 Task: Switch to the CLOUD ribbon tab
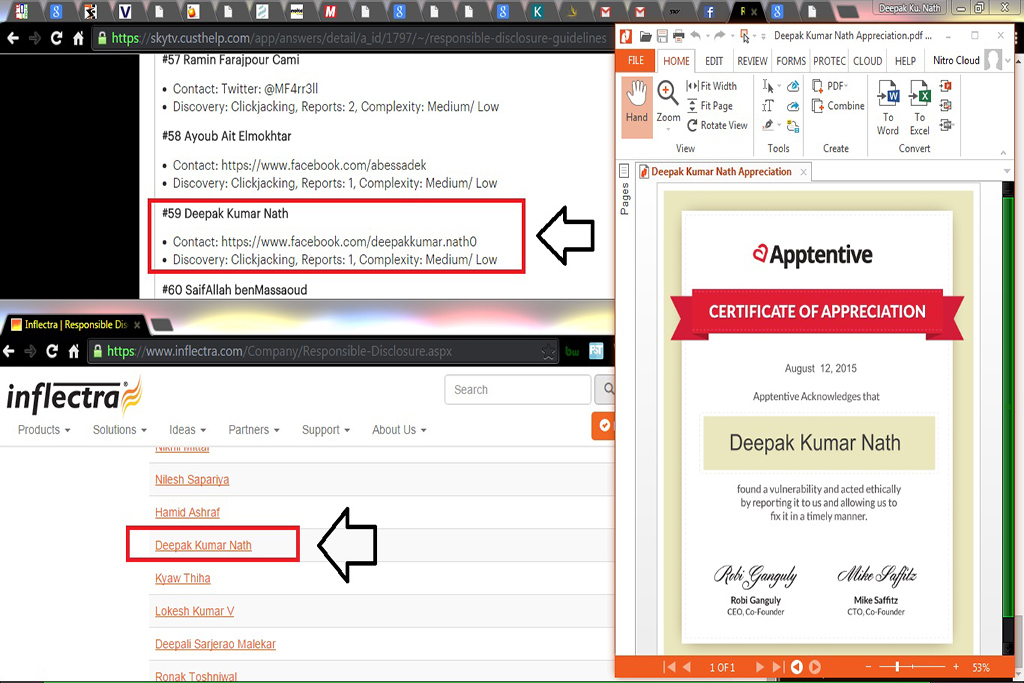(867, 61)
